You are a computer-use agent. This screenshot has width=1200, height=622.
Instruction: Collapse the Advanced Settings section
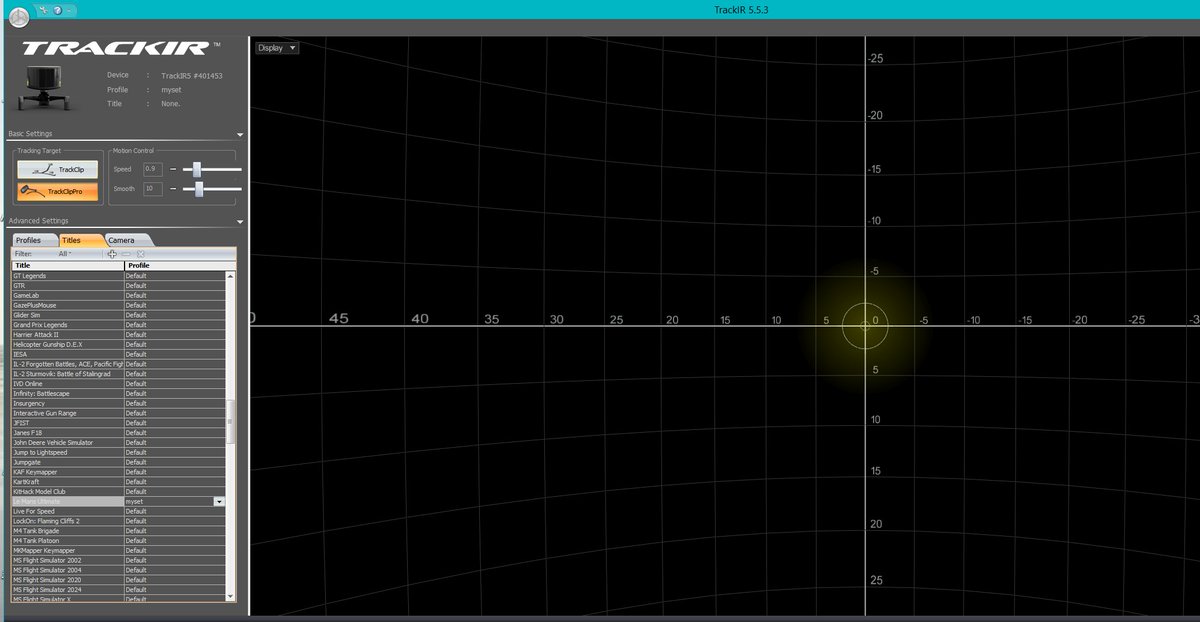(x=240, y=221)
